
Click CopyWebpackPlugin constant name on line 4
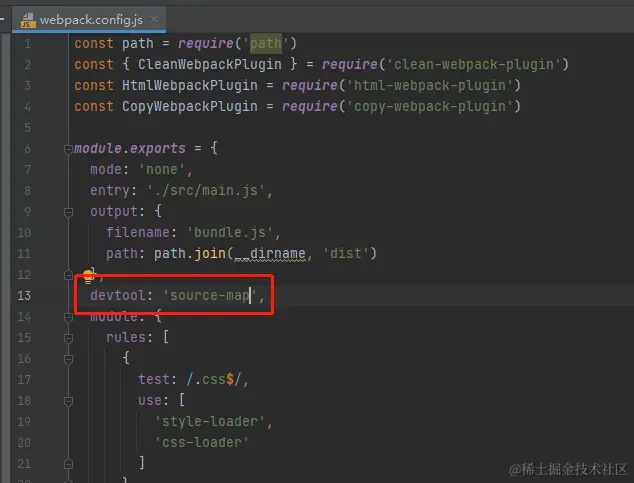(190, 106)
